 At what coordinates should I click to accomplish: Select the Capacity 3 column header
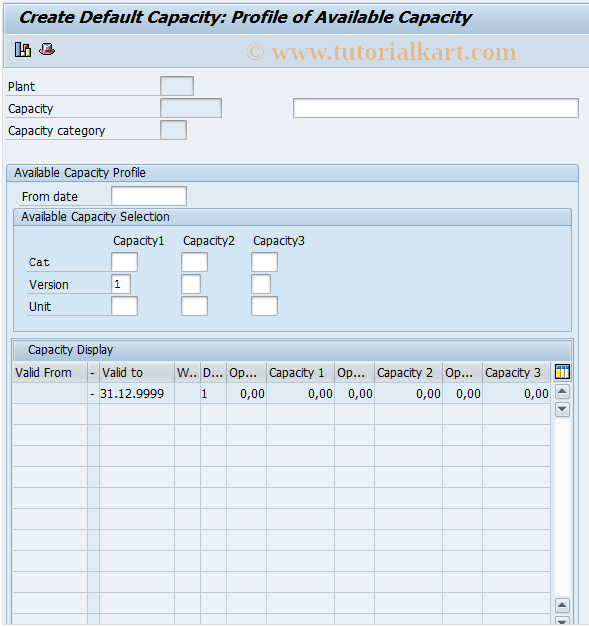pos(516,372)
